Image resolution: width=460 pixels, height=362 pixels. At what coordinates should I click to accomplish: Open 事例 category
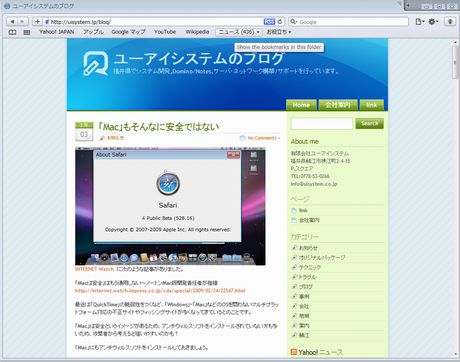click(304, 296)
